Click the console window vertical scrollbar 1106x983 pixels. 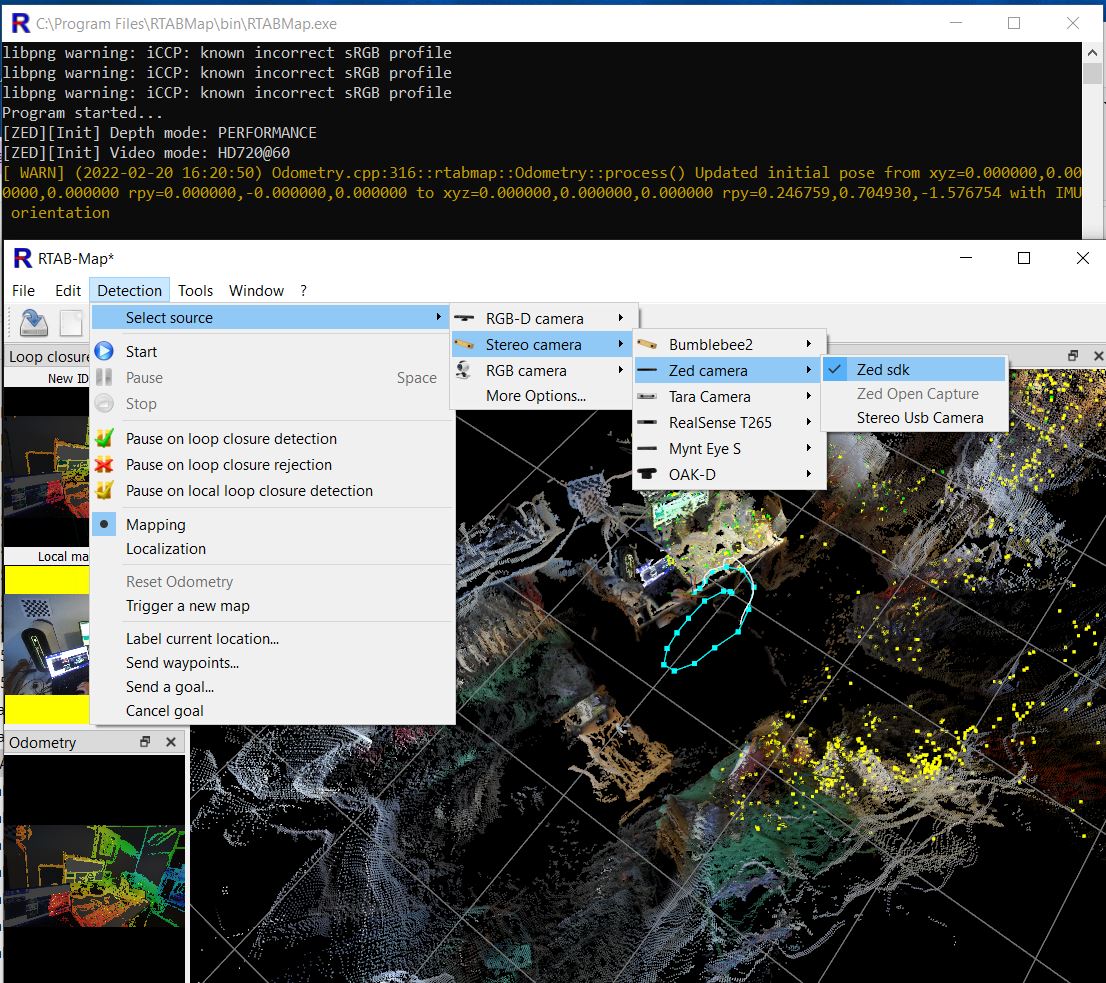pos(1092,75)
